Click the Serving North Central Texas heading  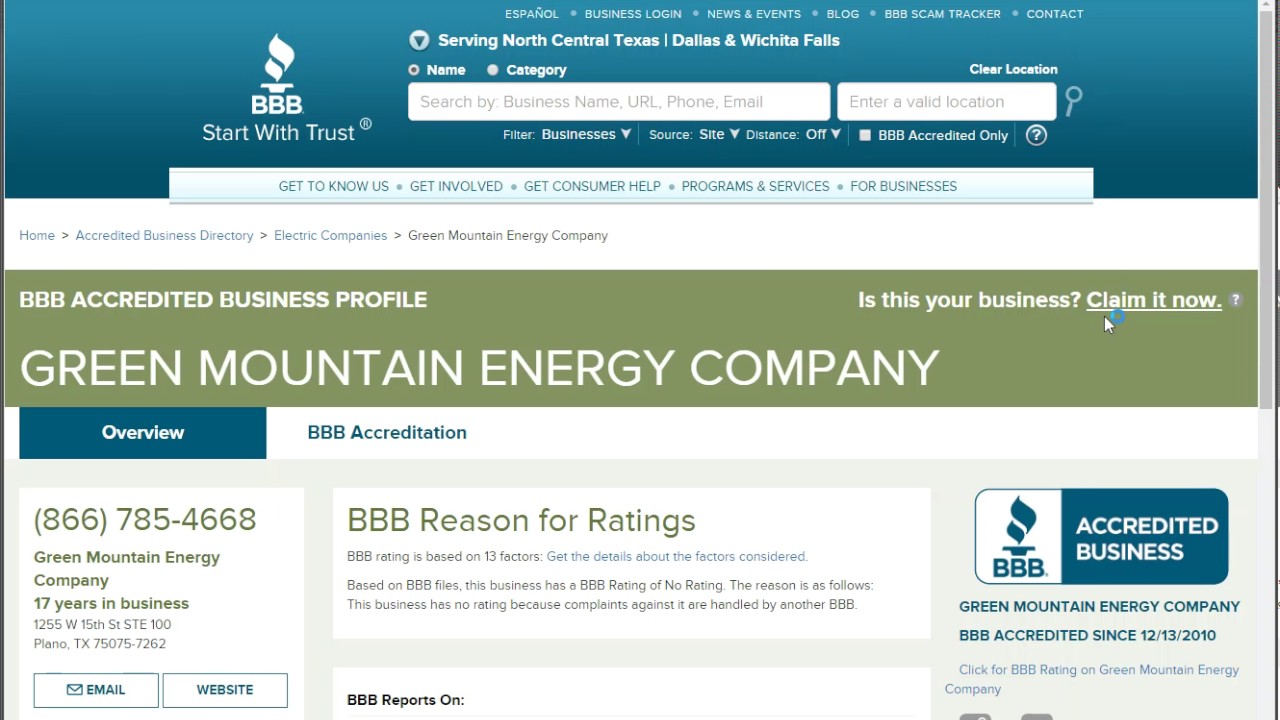[639, 41]
